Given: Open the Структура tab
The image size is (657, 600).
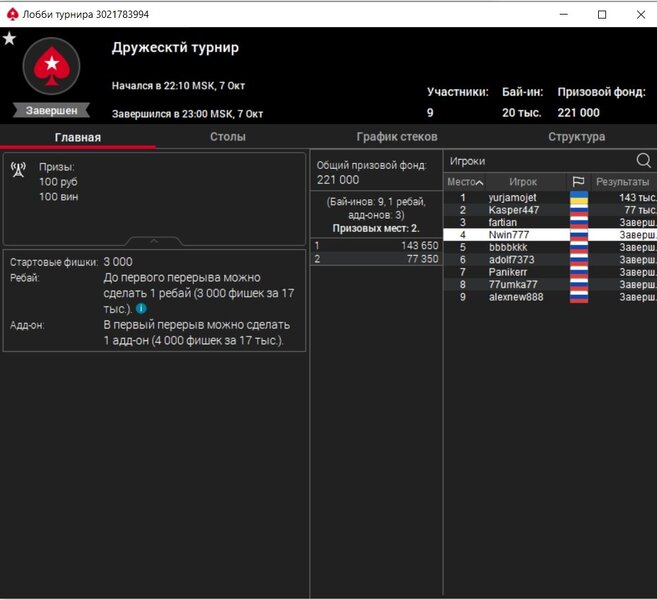Looking at the screenshot, I should pyautogui.click(x=576, y=137).
